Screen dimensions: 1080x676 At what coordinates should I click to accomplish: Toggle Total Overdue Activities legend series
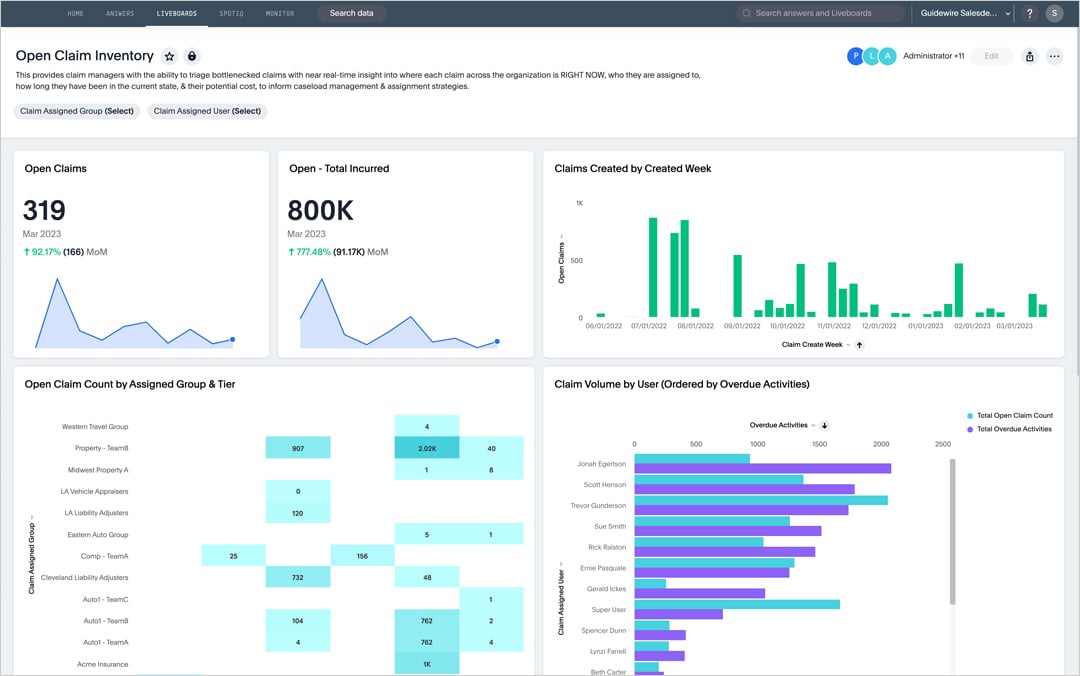[1009, 429]
